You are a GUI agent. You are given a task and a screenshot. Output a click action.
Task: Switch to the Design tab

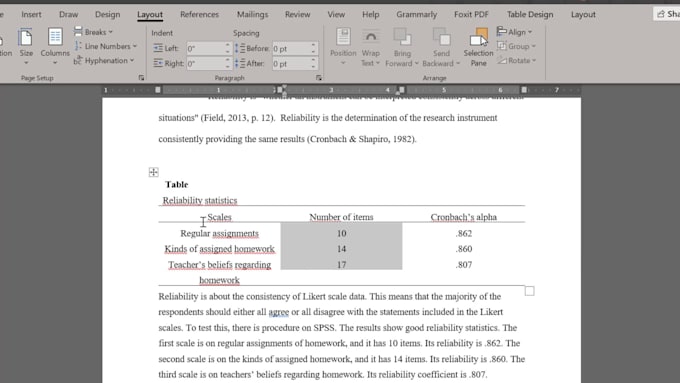(x=108, y=14)
